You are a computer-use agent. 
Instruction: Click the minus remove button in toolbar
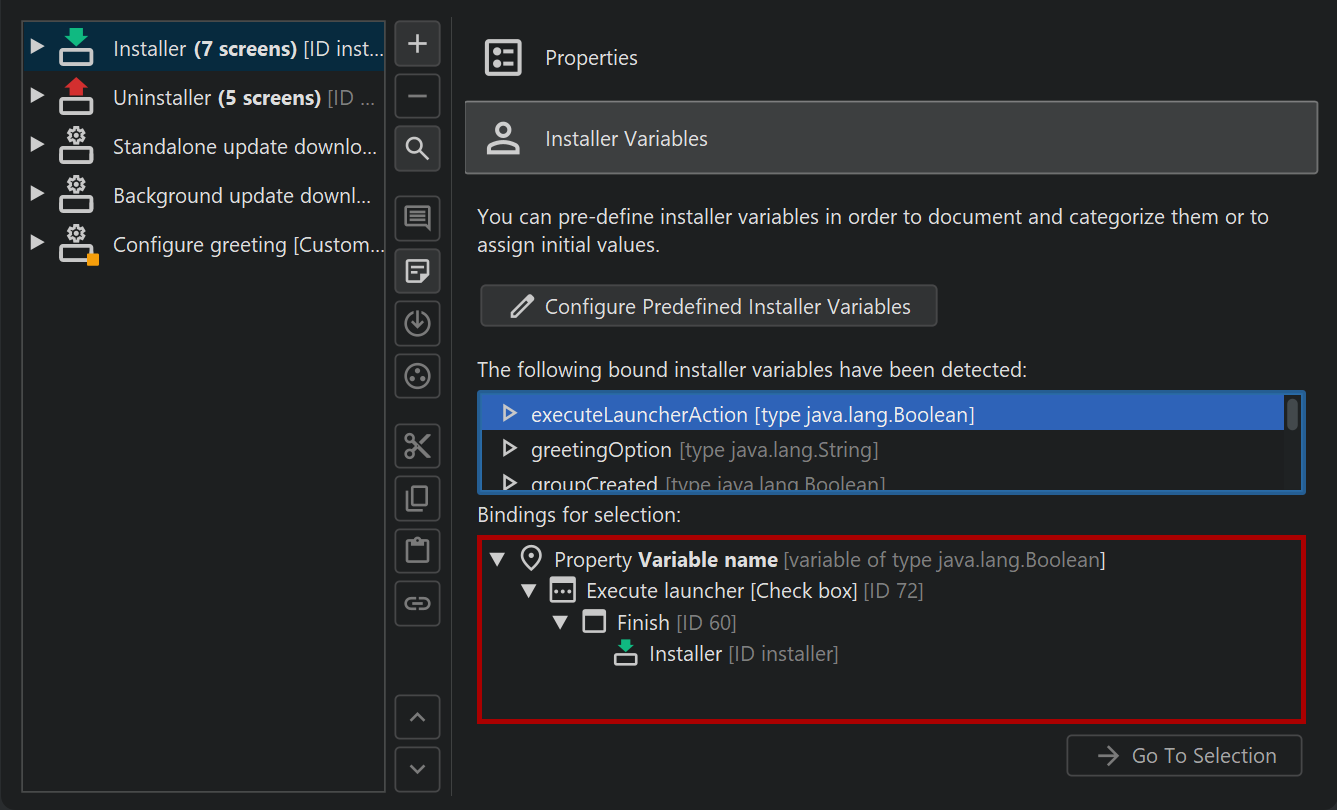(418, 97)
